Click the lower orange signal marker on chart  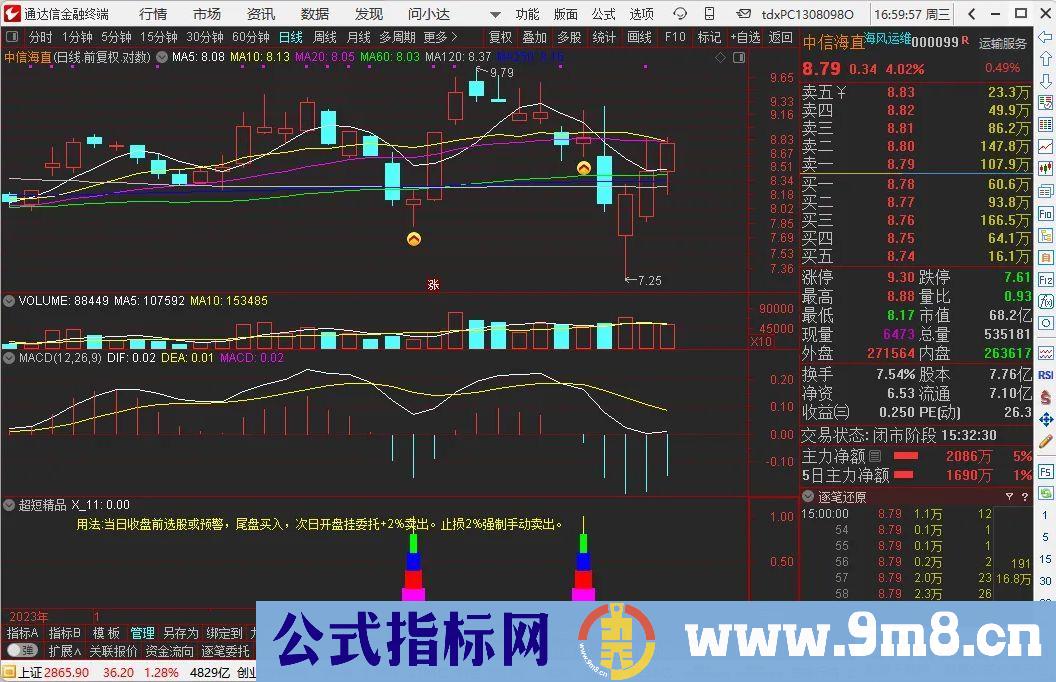pyautogui.click(x=414, y=238)
